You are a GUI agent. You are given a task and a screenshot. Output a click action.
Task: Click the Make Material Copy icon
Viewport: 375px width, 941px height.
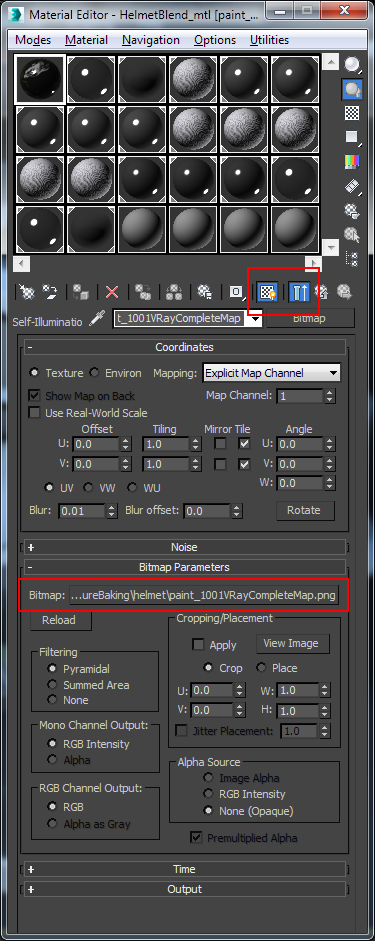point(143,292)
